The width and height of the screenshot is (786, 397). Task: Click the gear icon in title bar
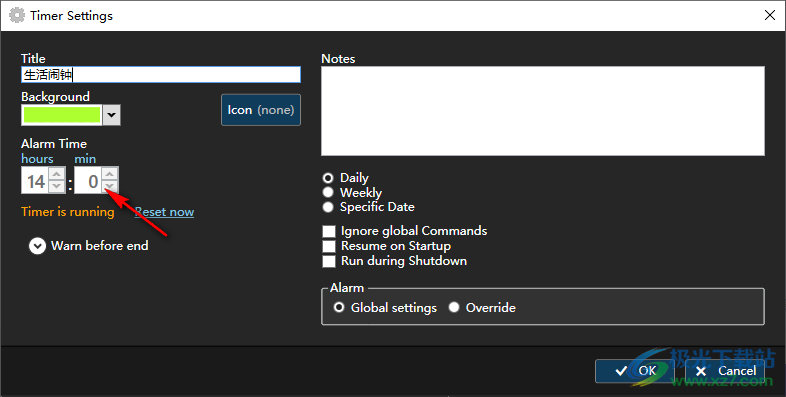coord(17,16)
